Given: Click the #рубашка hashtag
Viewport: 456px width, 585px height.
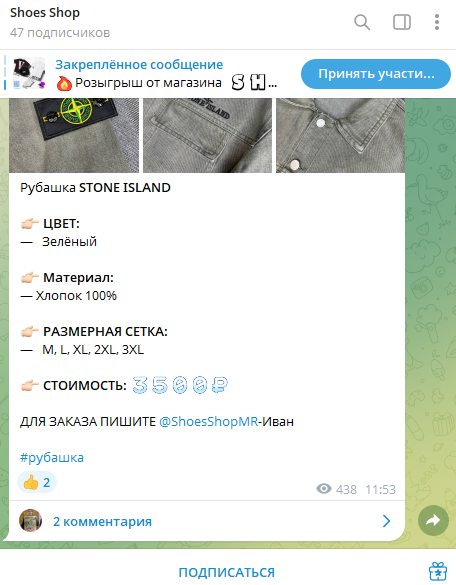Looking at the screenshot, I should tap(52, 457).
